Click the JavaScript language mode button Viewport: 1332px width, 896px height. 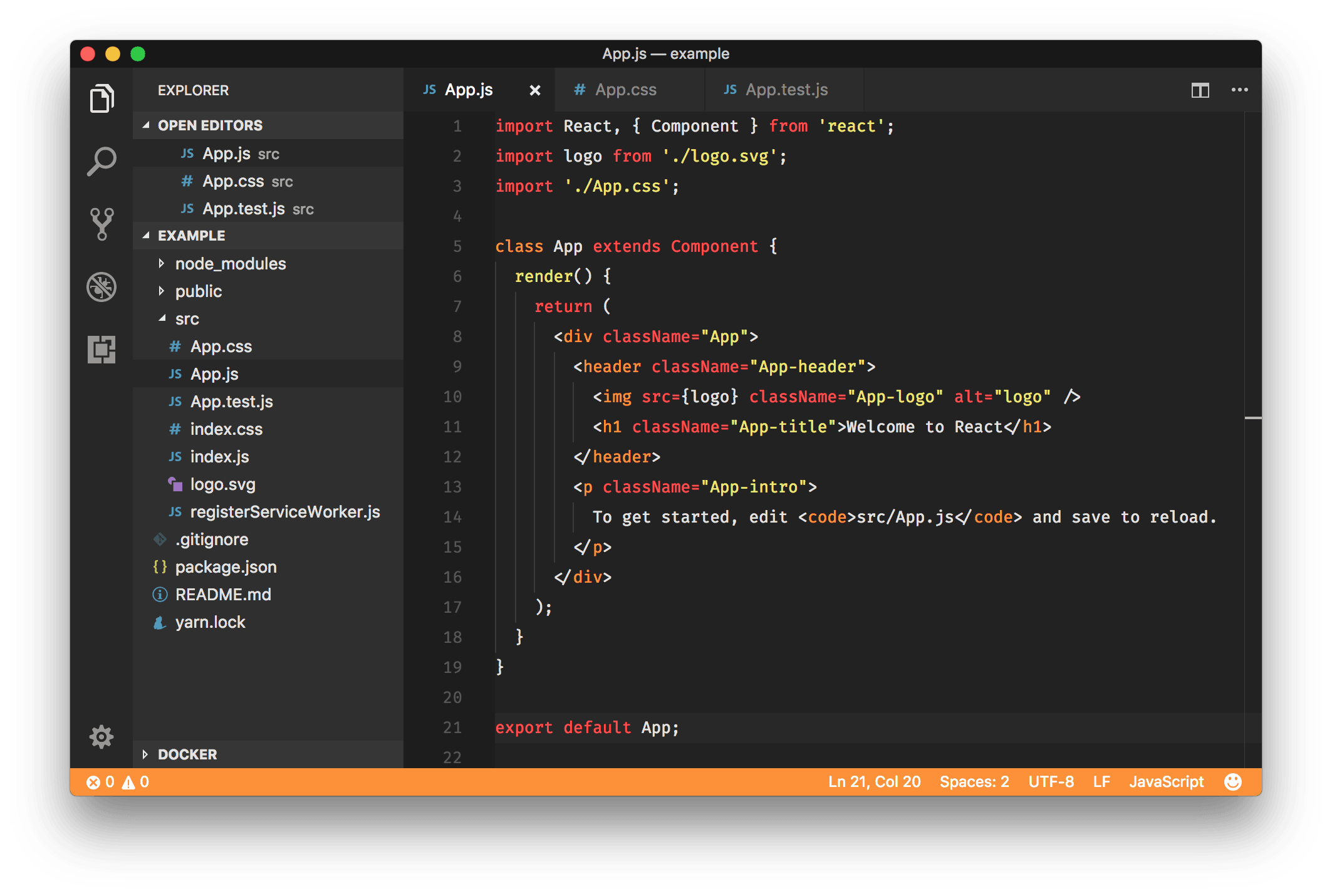click(1166, 782)
